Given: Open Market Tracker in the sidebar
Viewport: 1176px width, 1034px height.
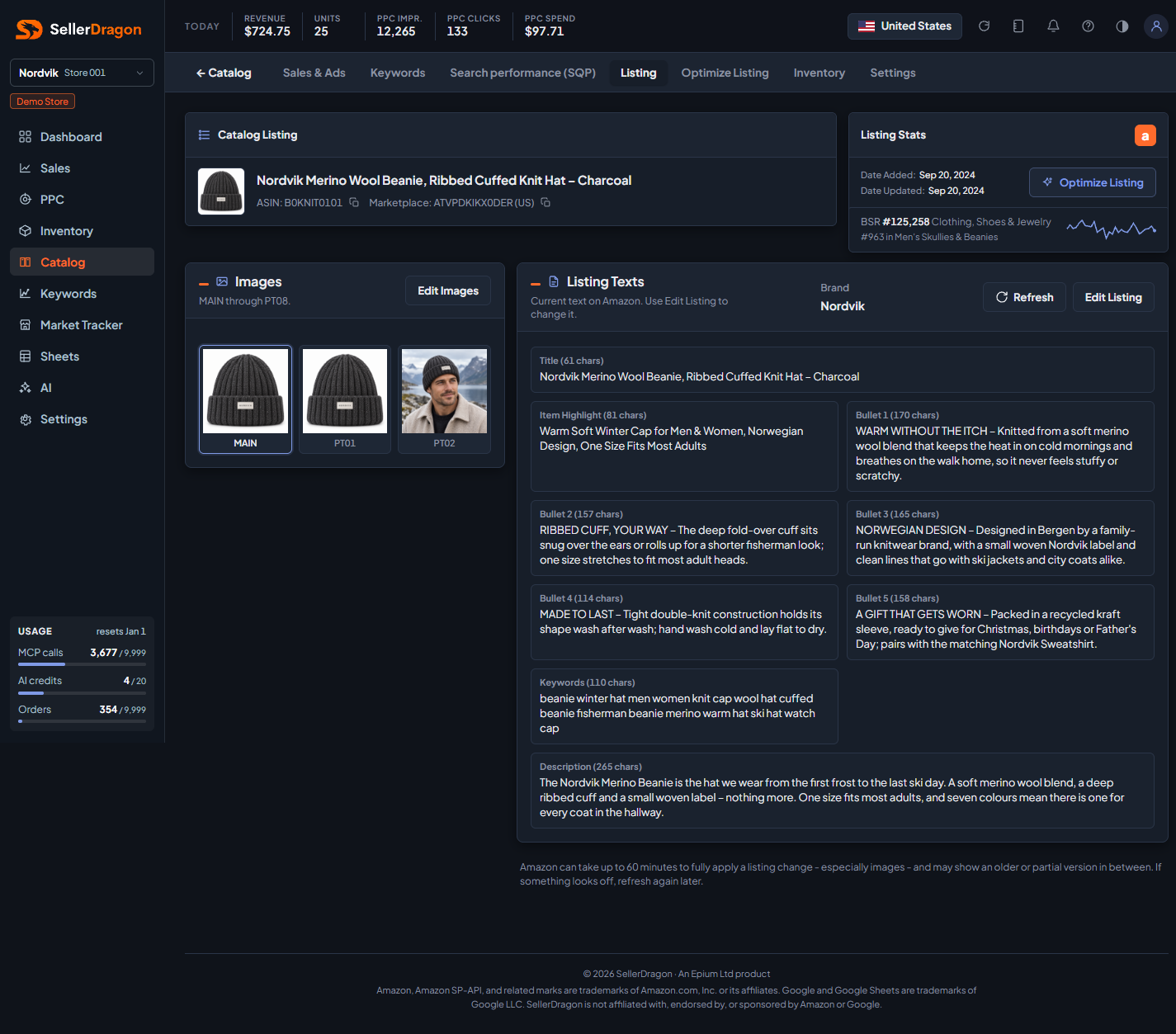Looking at the screenshot, I should tap(82, 325).
